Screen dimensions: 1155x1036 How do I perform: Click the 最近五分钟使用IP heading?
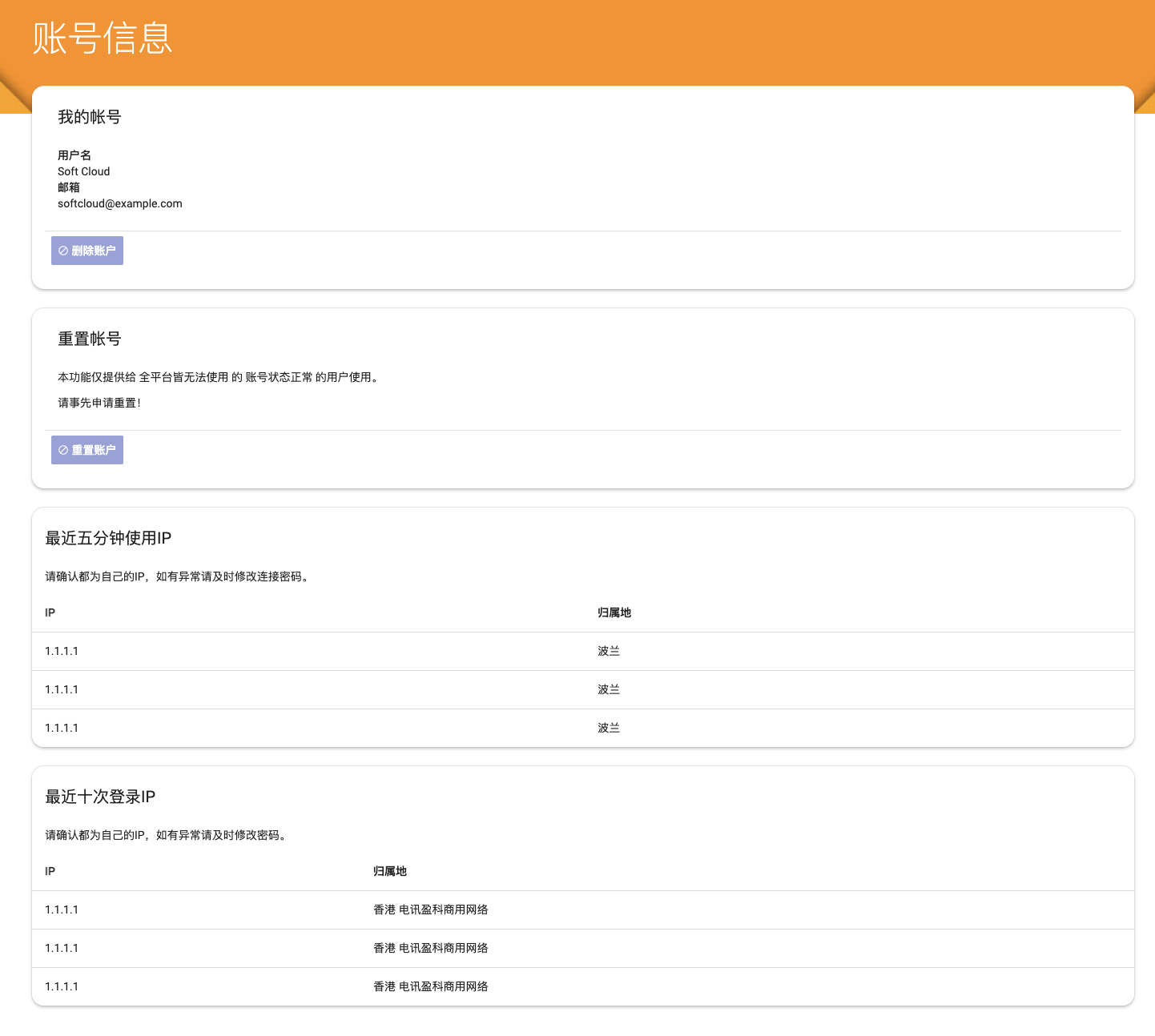pyautogui.click(x=108, y=538)
